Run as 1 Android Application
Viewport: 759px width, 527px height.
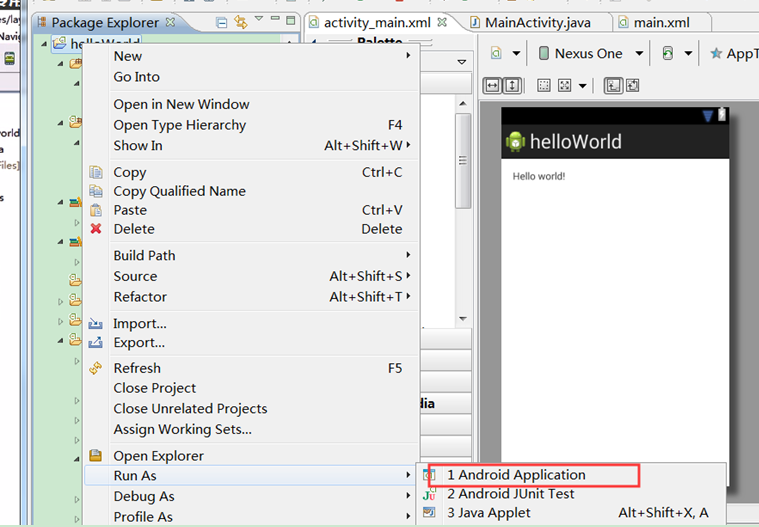coord(571,475)
